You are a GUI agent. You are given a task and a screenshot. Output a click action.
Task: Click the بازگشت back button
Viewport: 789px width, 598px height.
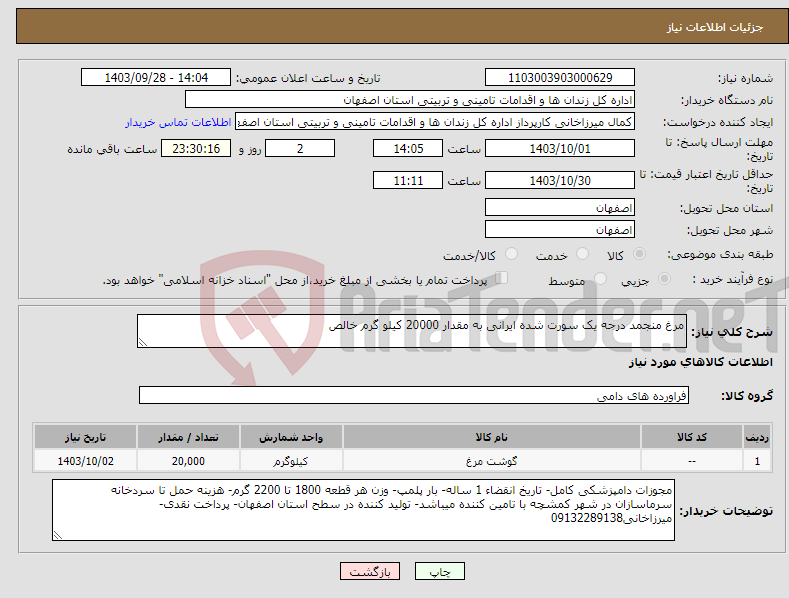point(370,571)
